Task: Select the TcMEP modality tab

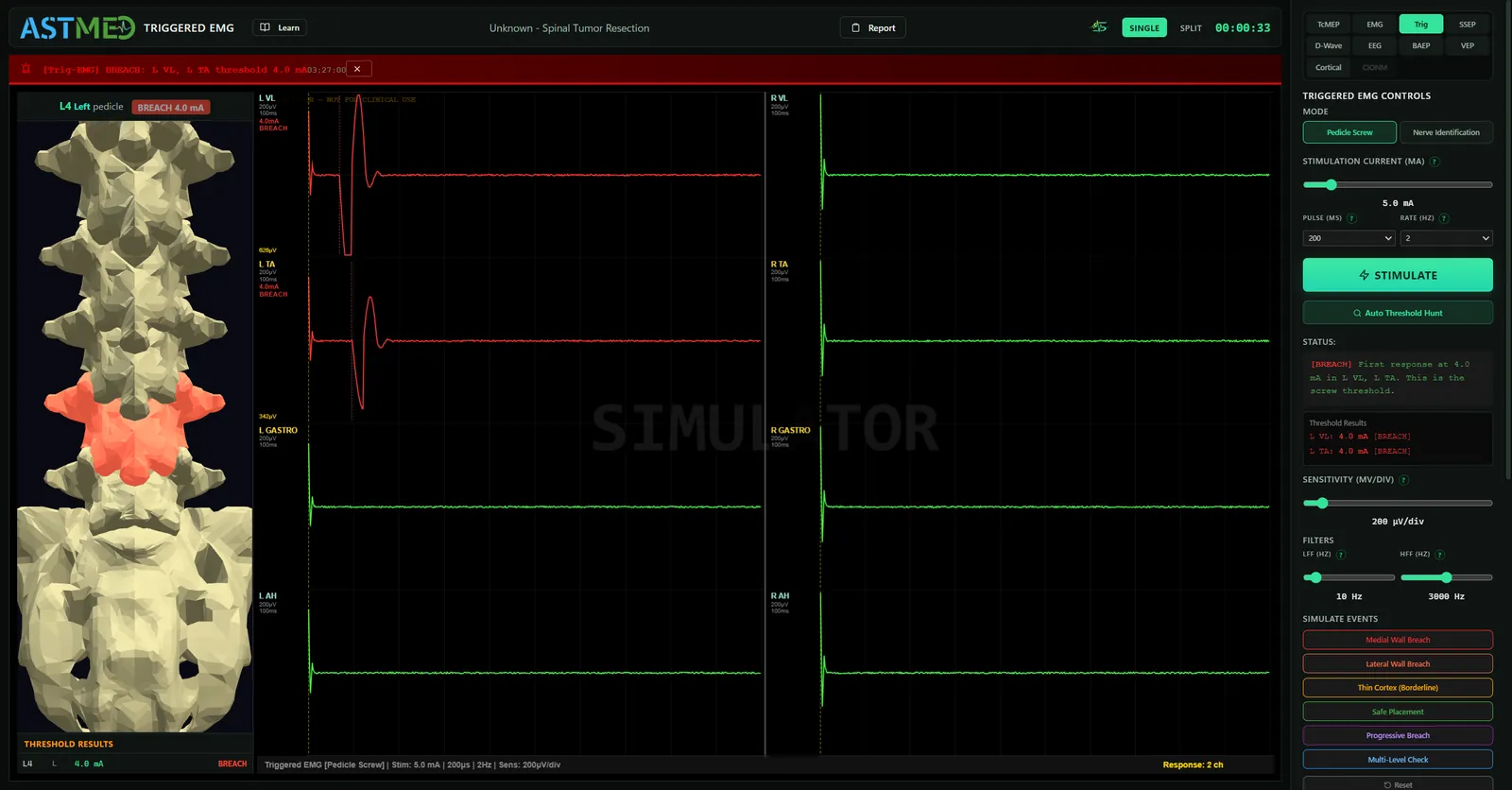Action: pos(1329,25)
